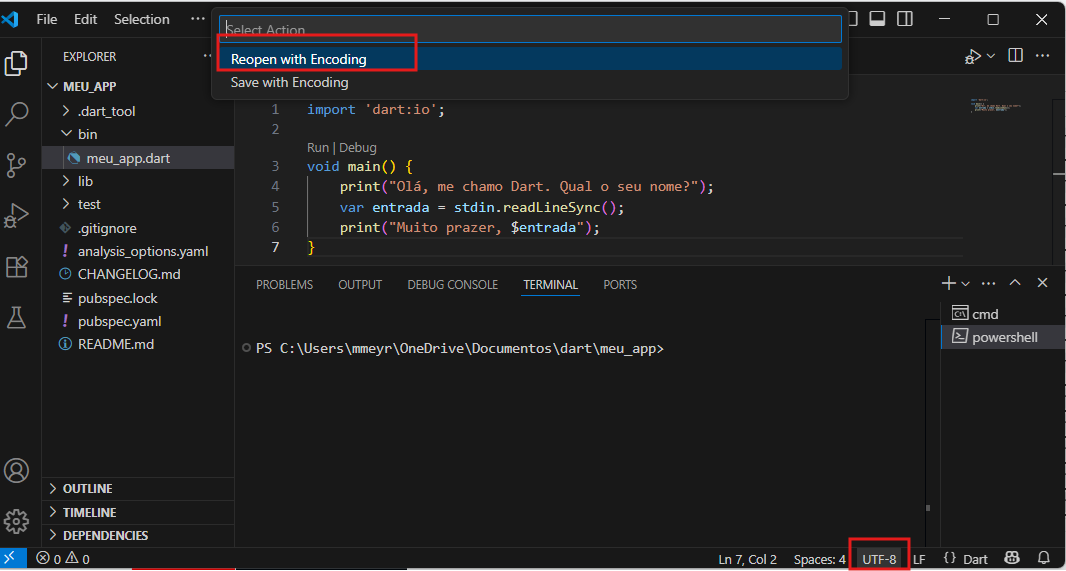Collapse the MEU_APP root folder

coord(54,87)
